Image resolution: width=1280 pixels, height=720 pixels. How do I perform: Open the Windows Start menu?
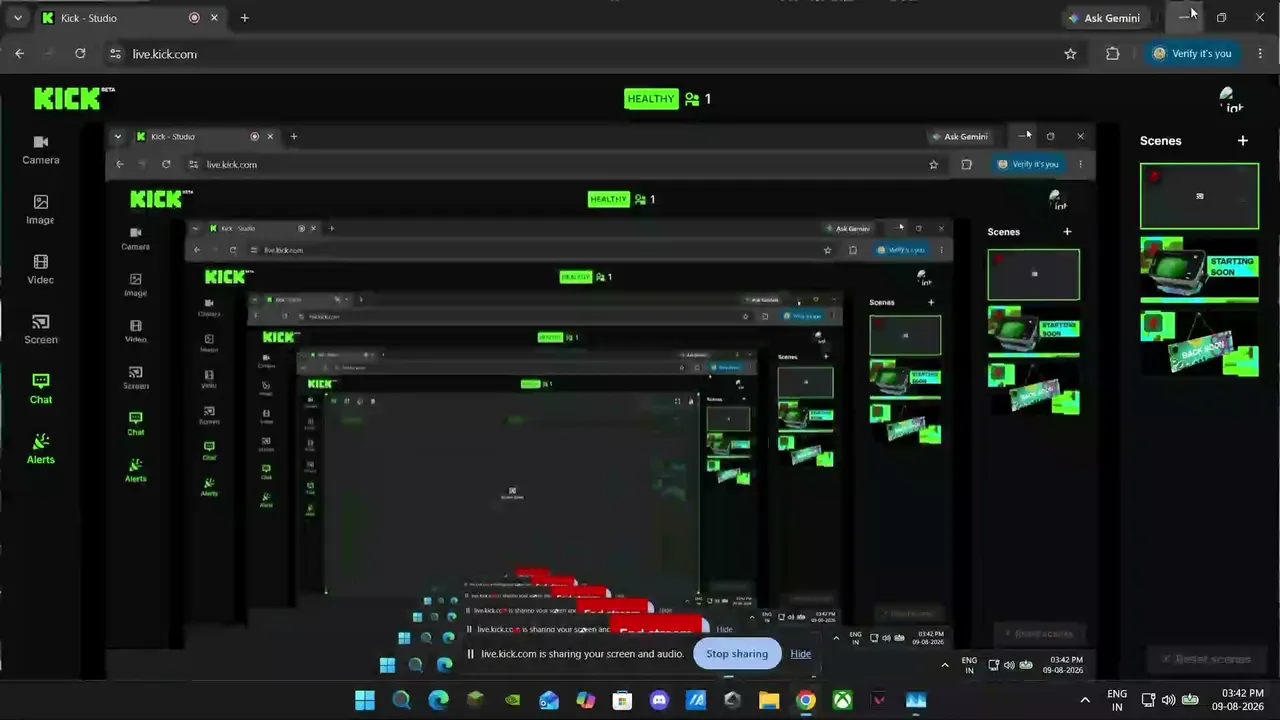365,700
